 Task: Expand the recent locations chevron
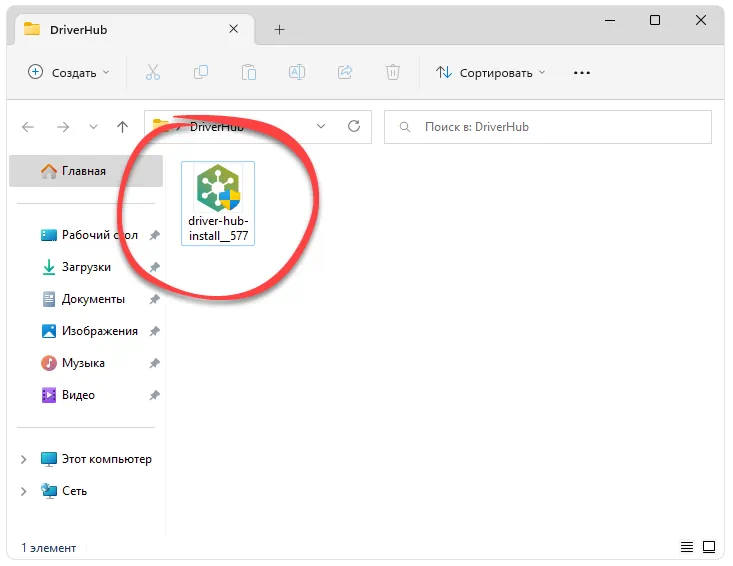tap(93, 127)
